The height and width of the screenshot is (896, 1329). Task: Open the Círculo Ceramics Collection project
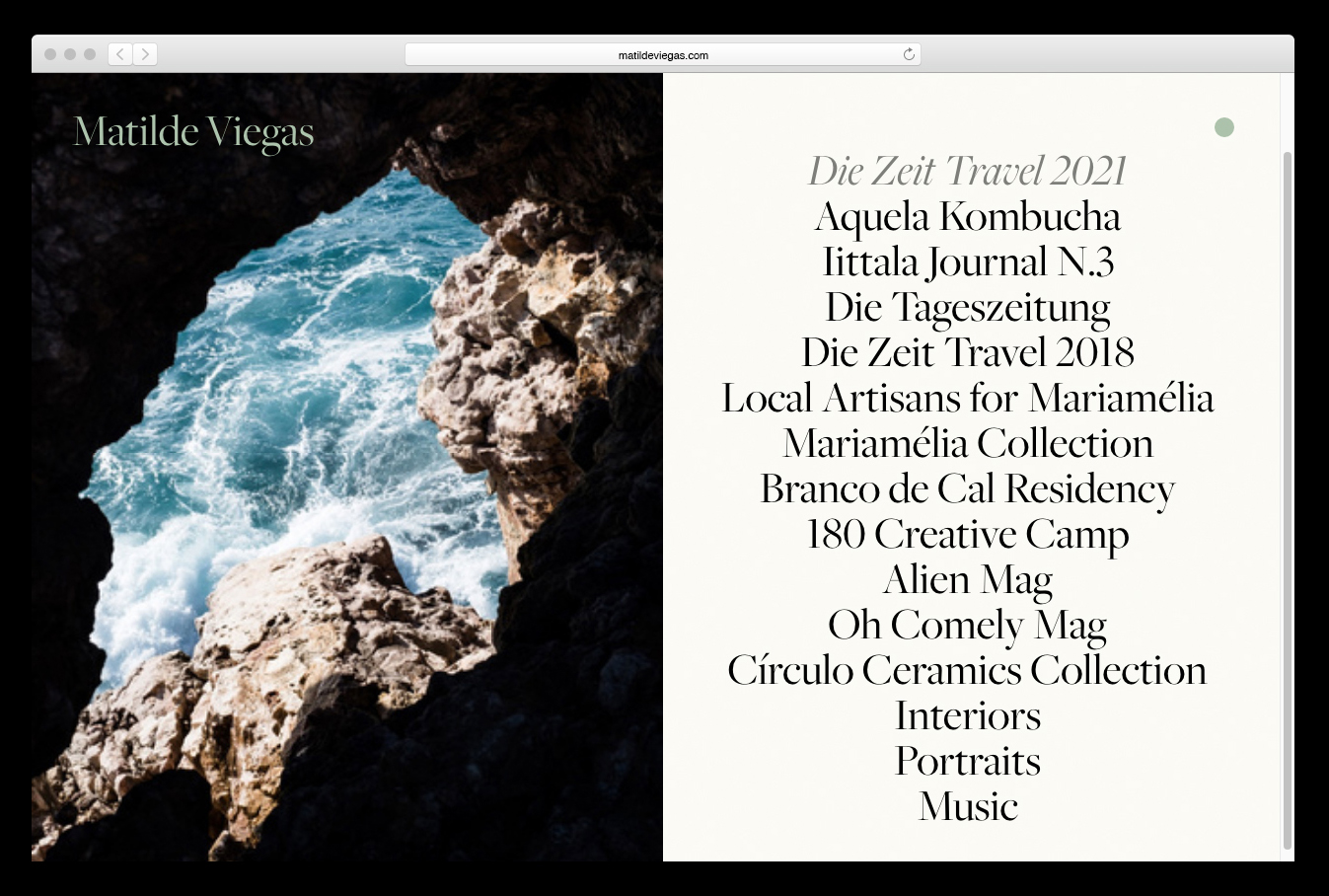pos(968,670)
